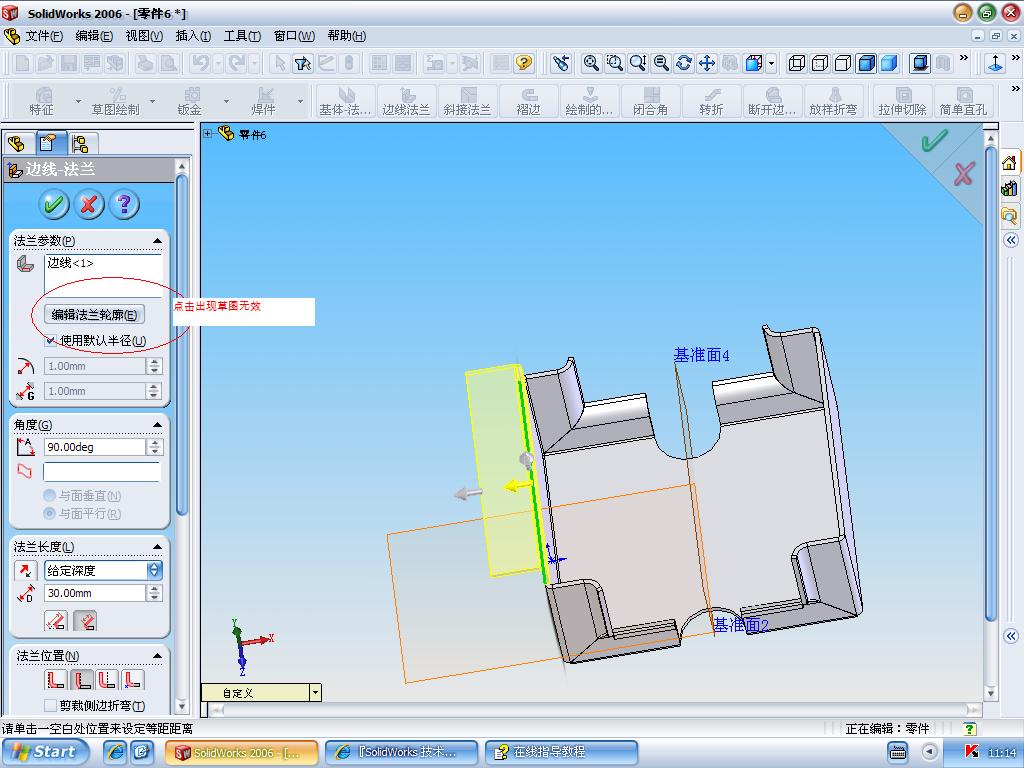Open the SolidWorks Resources home icon
This screenshot has width=1024, height=768.
tap(1009, 163)
